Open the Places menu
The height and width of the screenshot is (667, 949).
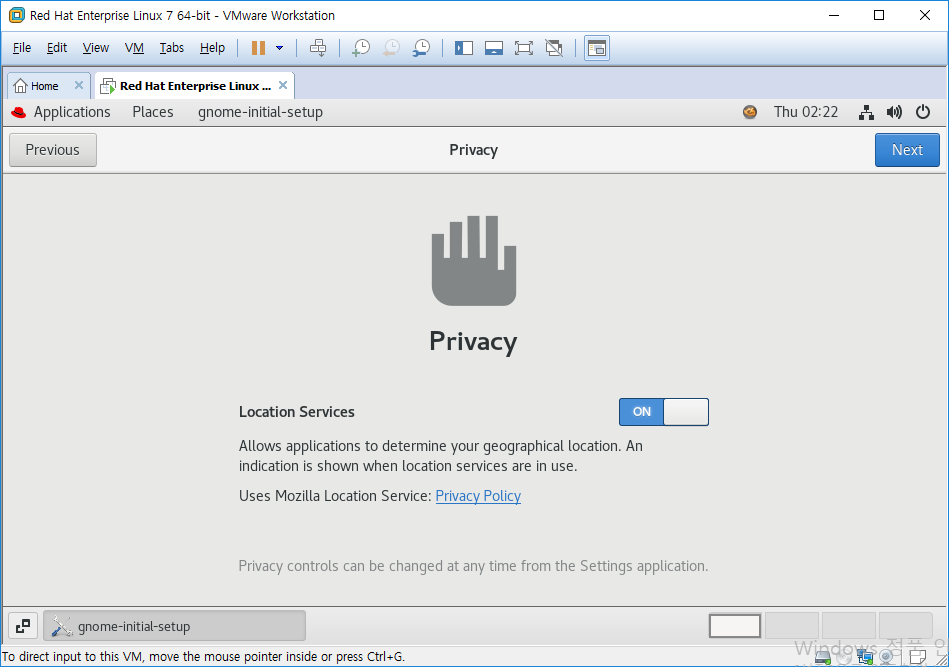point(153,112)
